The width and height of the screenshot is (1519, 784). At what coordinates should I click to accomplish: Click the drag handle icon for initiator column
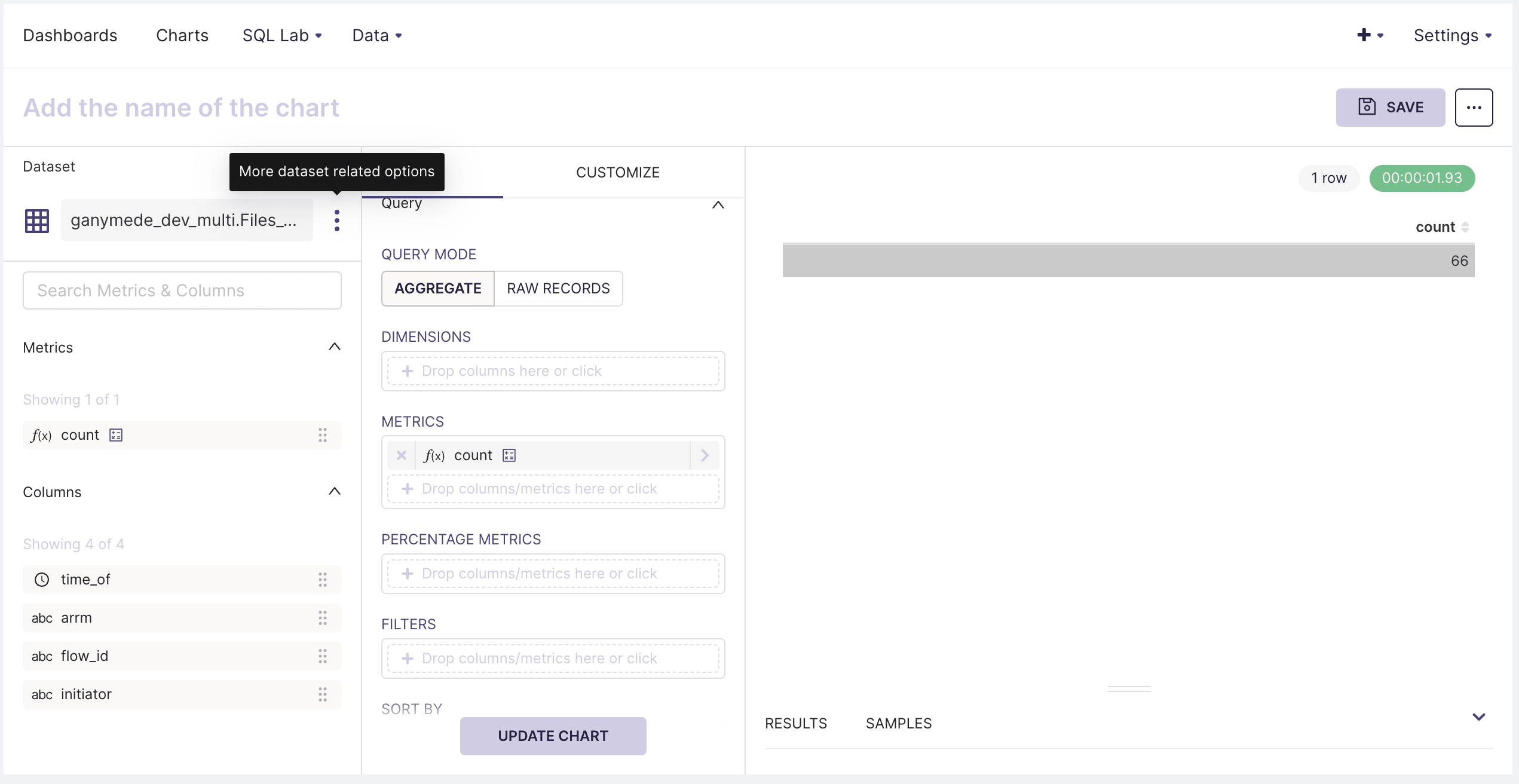[x=324, y=694]
